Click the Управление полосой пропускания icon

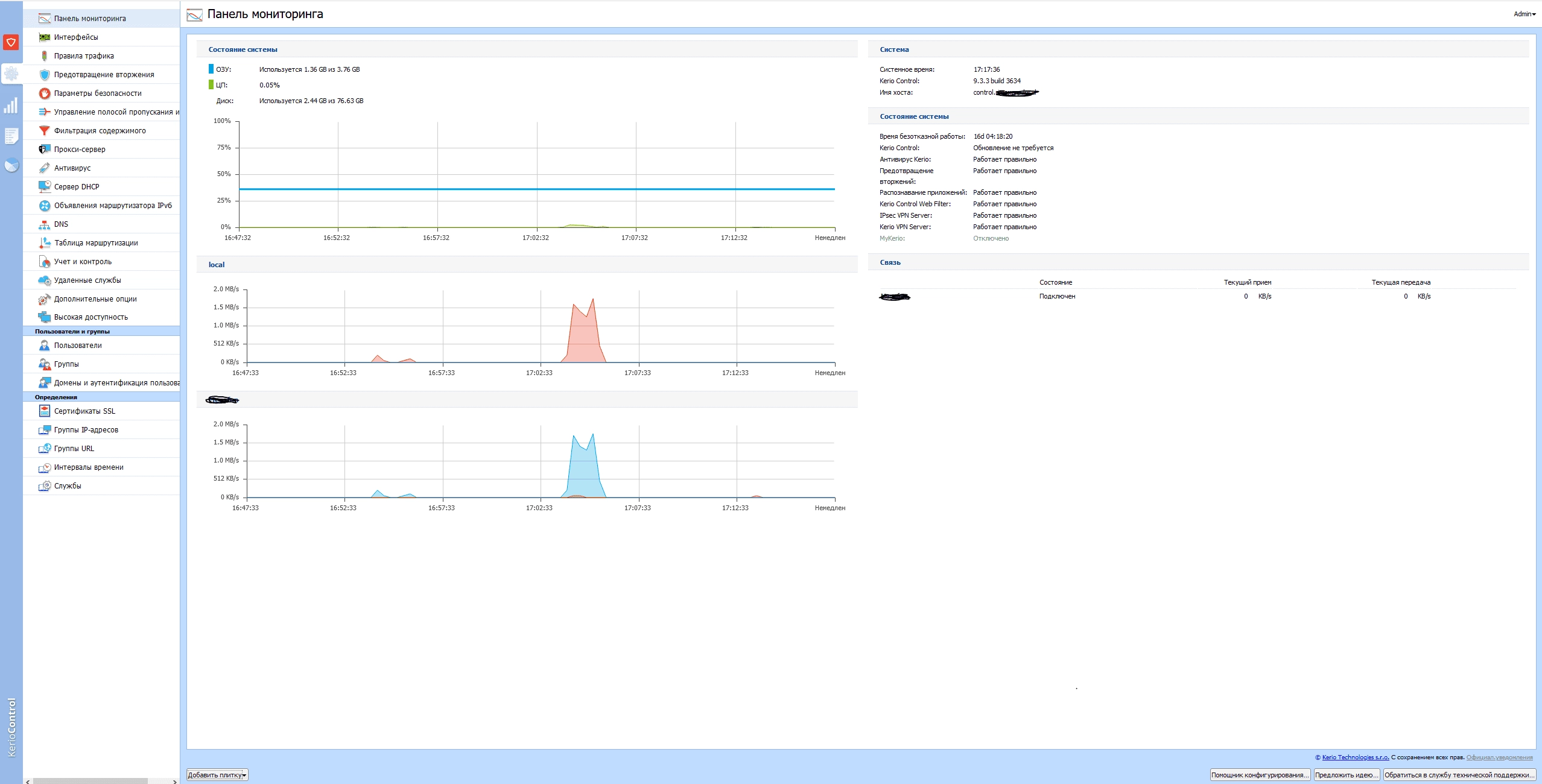click(x=45, y=112)
